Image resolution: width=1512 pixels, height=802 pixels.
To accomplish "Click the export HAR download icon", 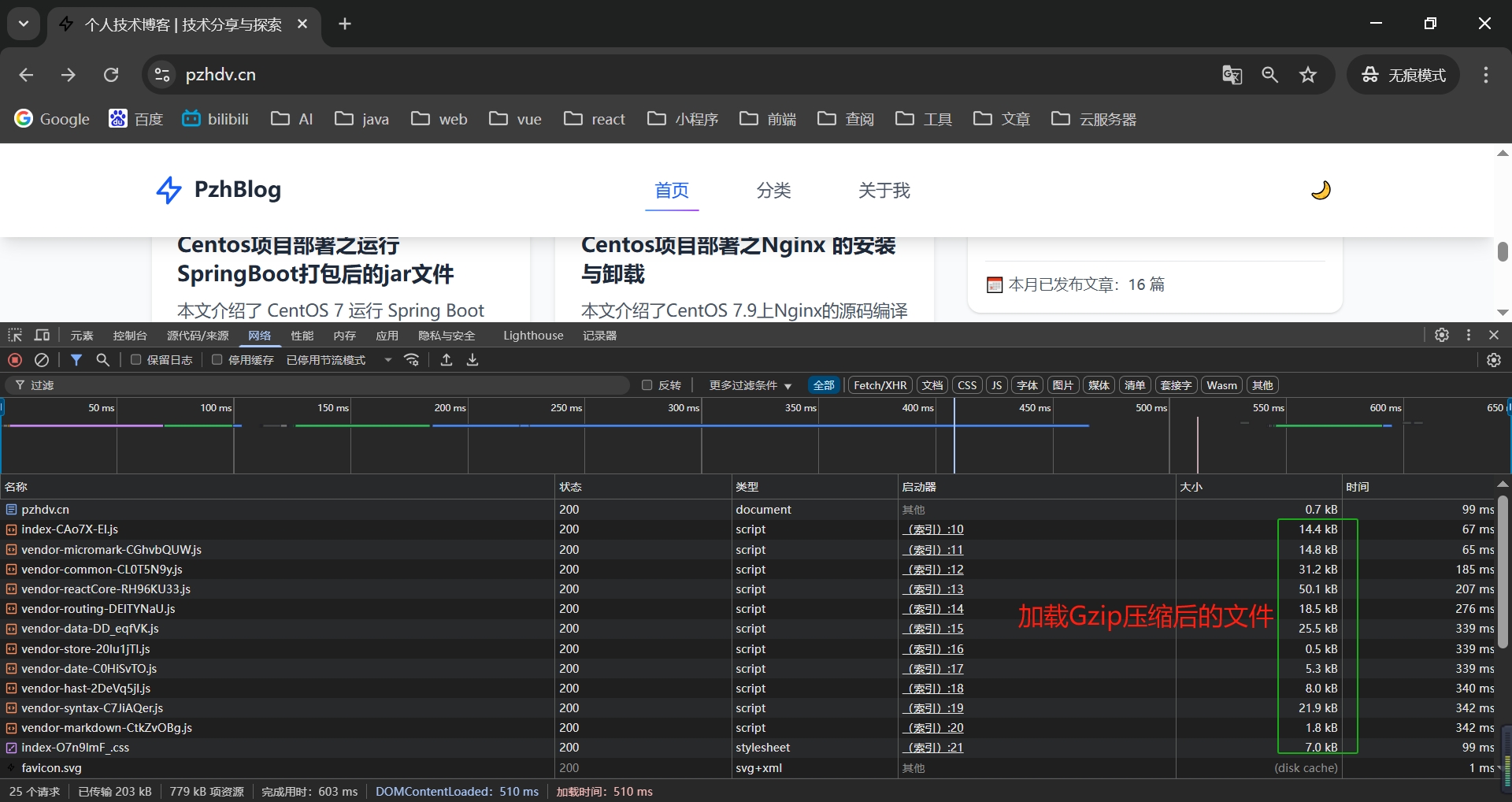I will pos(472,360).
